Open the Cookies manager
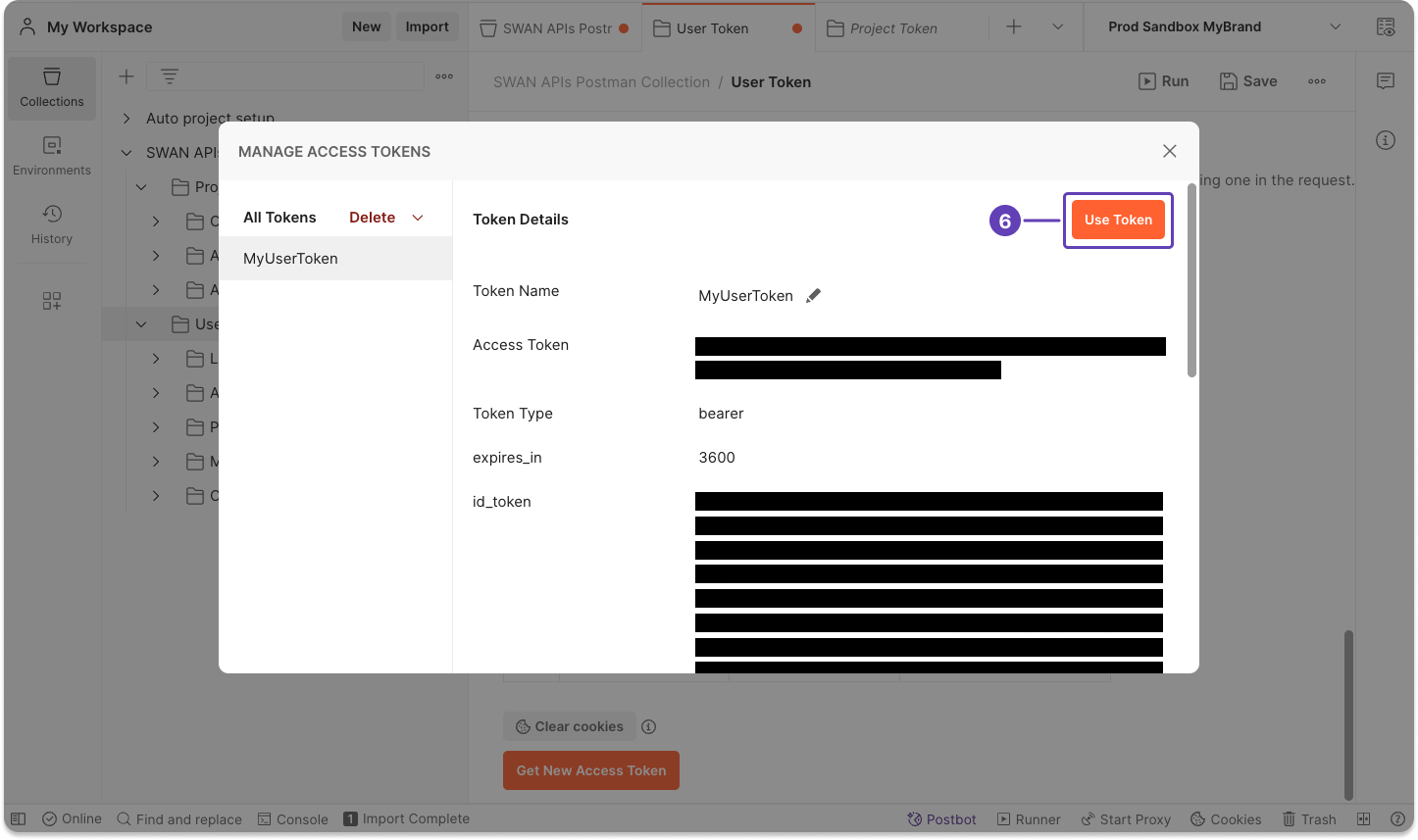Viewport: 1418px width, 840px height. point(1225,818)
